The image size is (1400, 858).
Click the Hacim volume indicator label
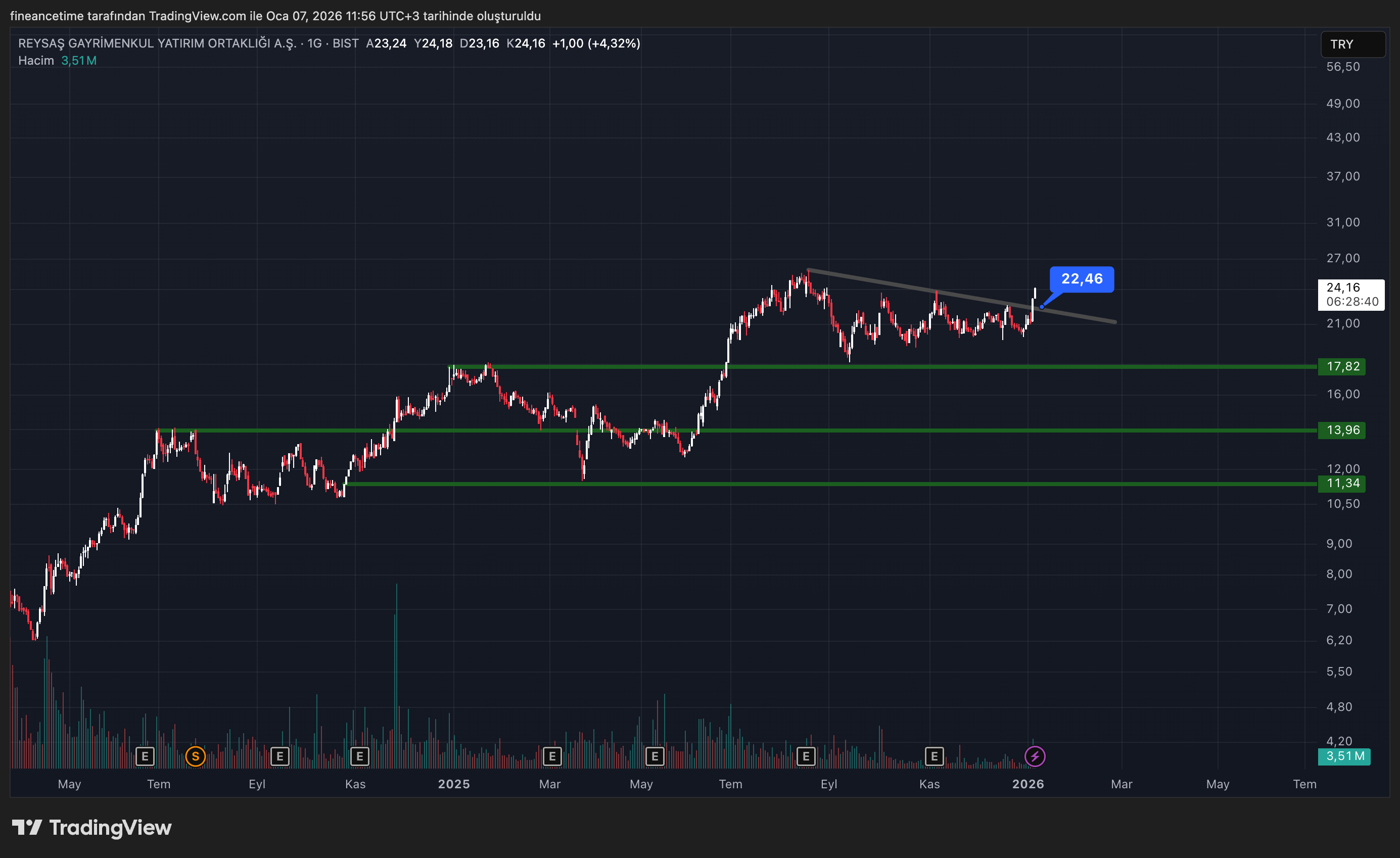[36, 61]
